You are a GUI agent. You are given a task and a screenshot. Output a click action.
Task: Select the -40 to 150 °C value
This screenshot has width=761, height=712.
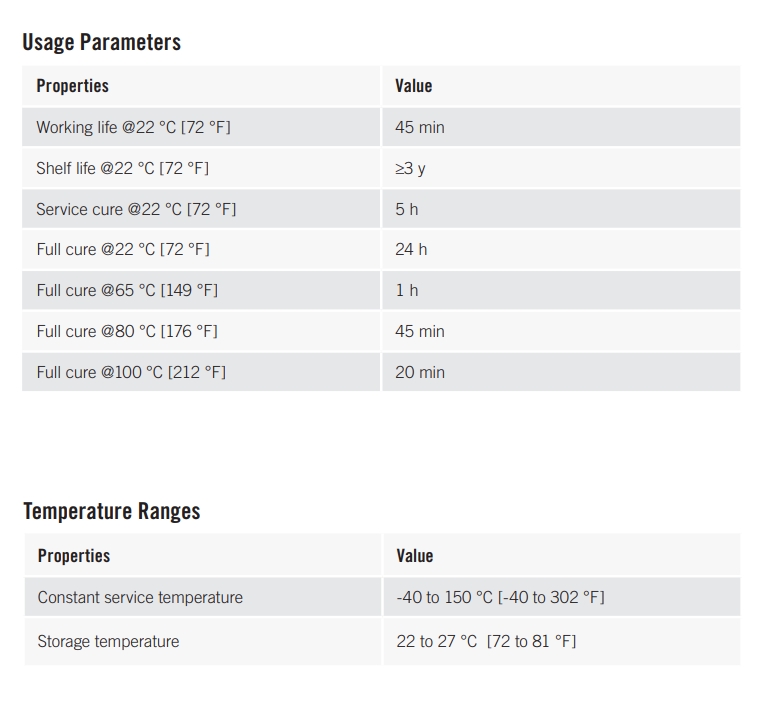tap(500, 597)
